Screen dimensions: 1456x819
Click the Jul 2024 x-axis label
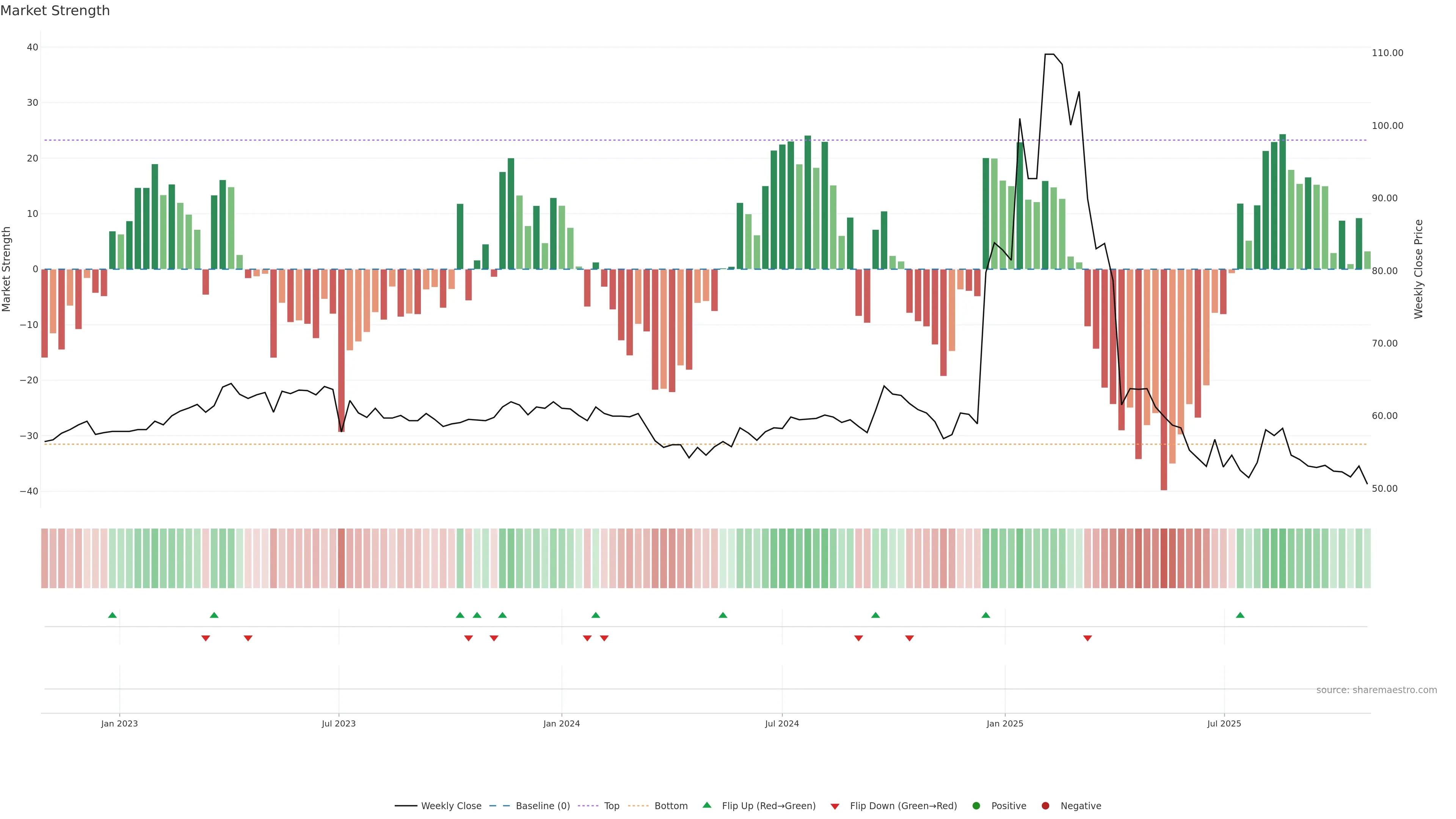point(782,723)
